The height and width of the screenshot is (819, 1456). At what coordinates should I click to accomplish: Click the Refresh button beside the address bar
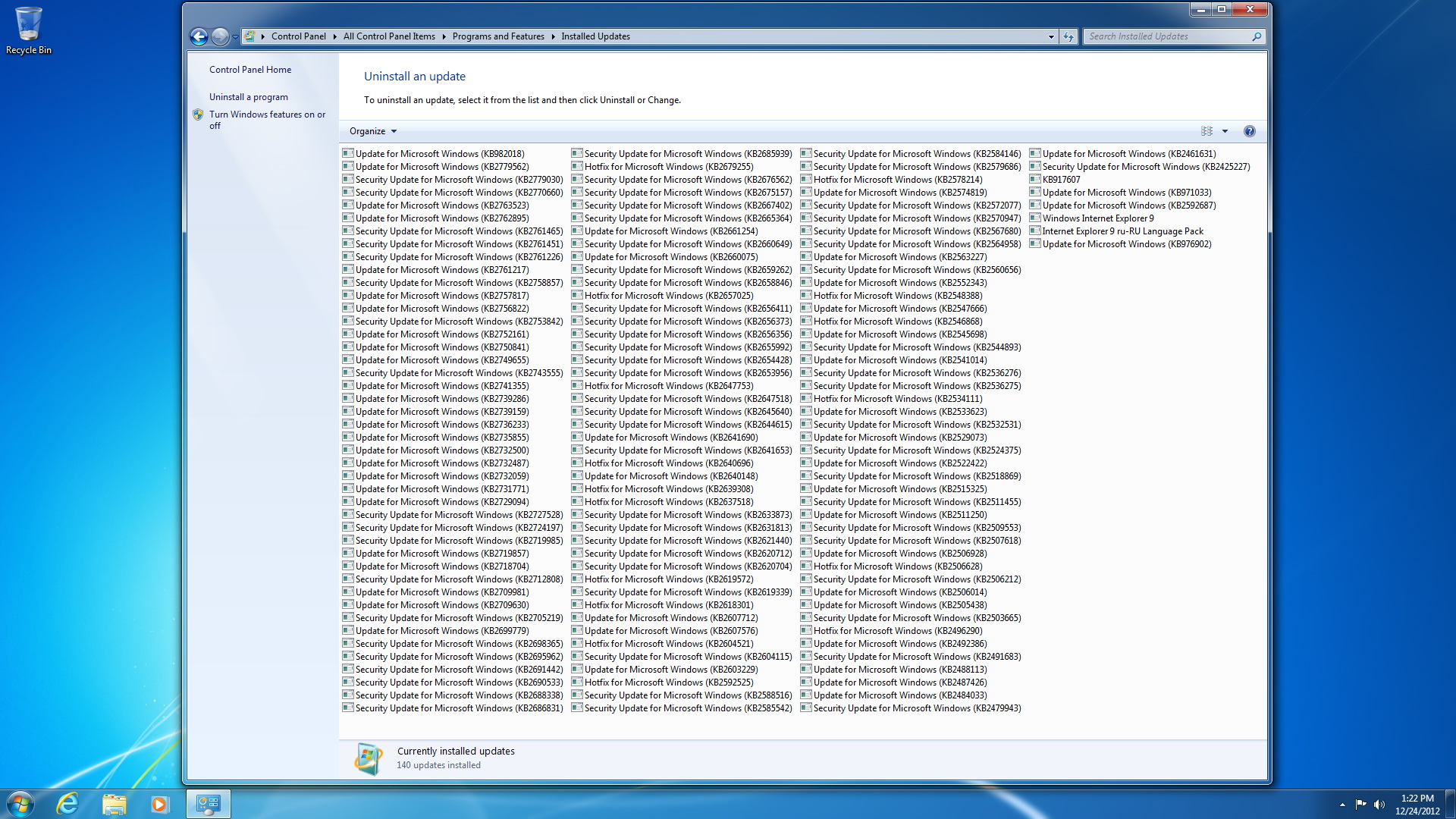point(1068,36)
